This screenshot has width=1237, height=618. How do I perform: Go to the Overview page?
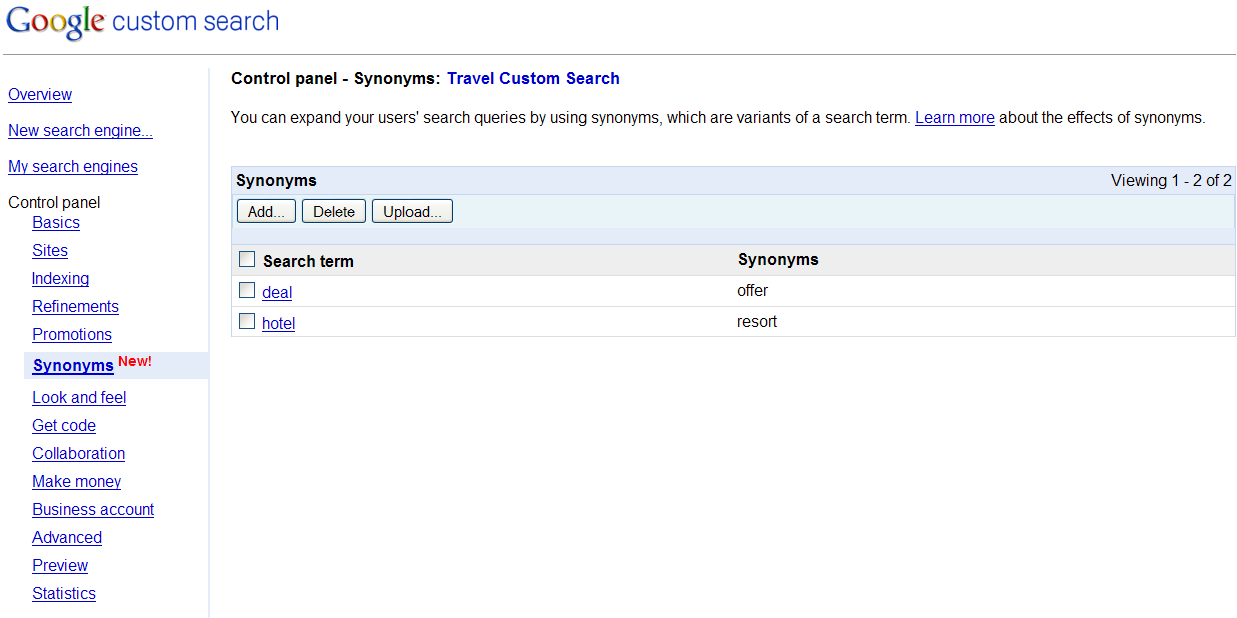pos(40,94)
